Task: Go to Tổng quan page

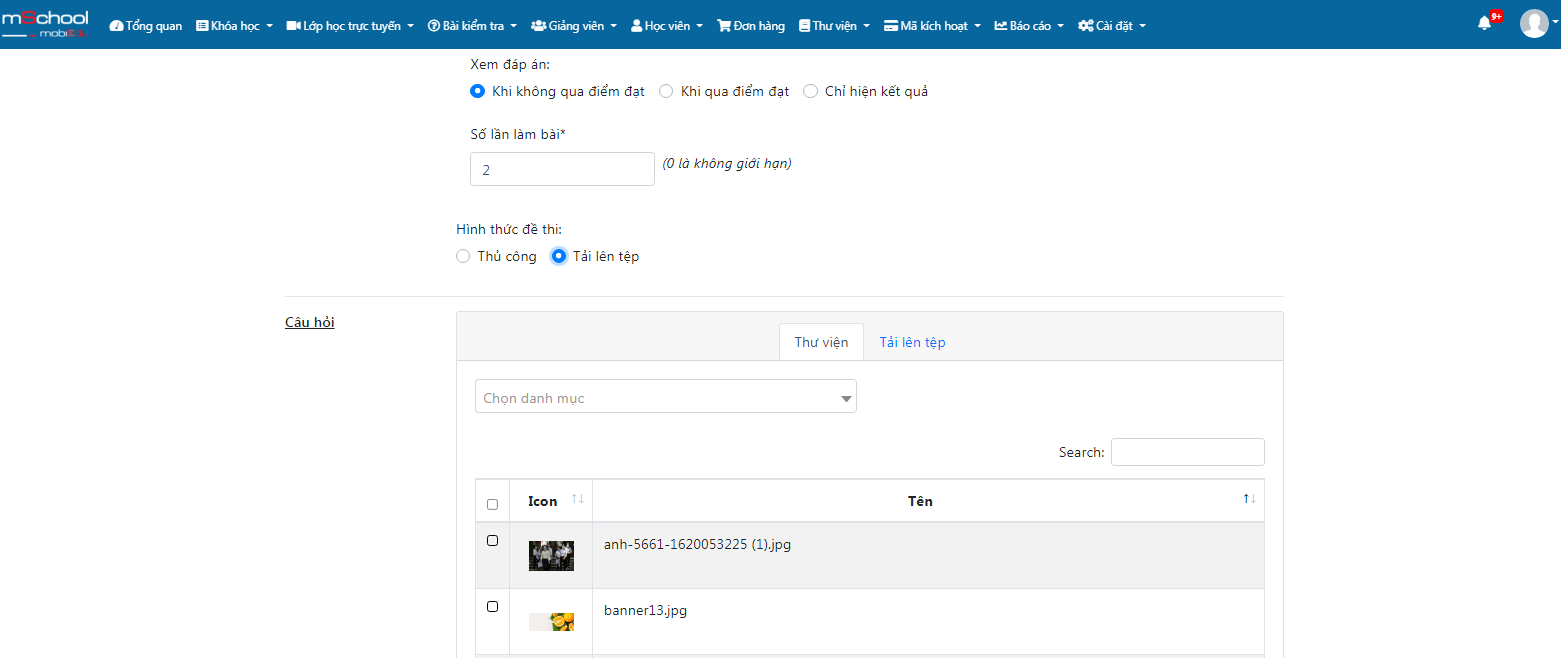Action: pyautogui.click(x=146, y=26)
